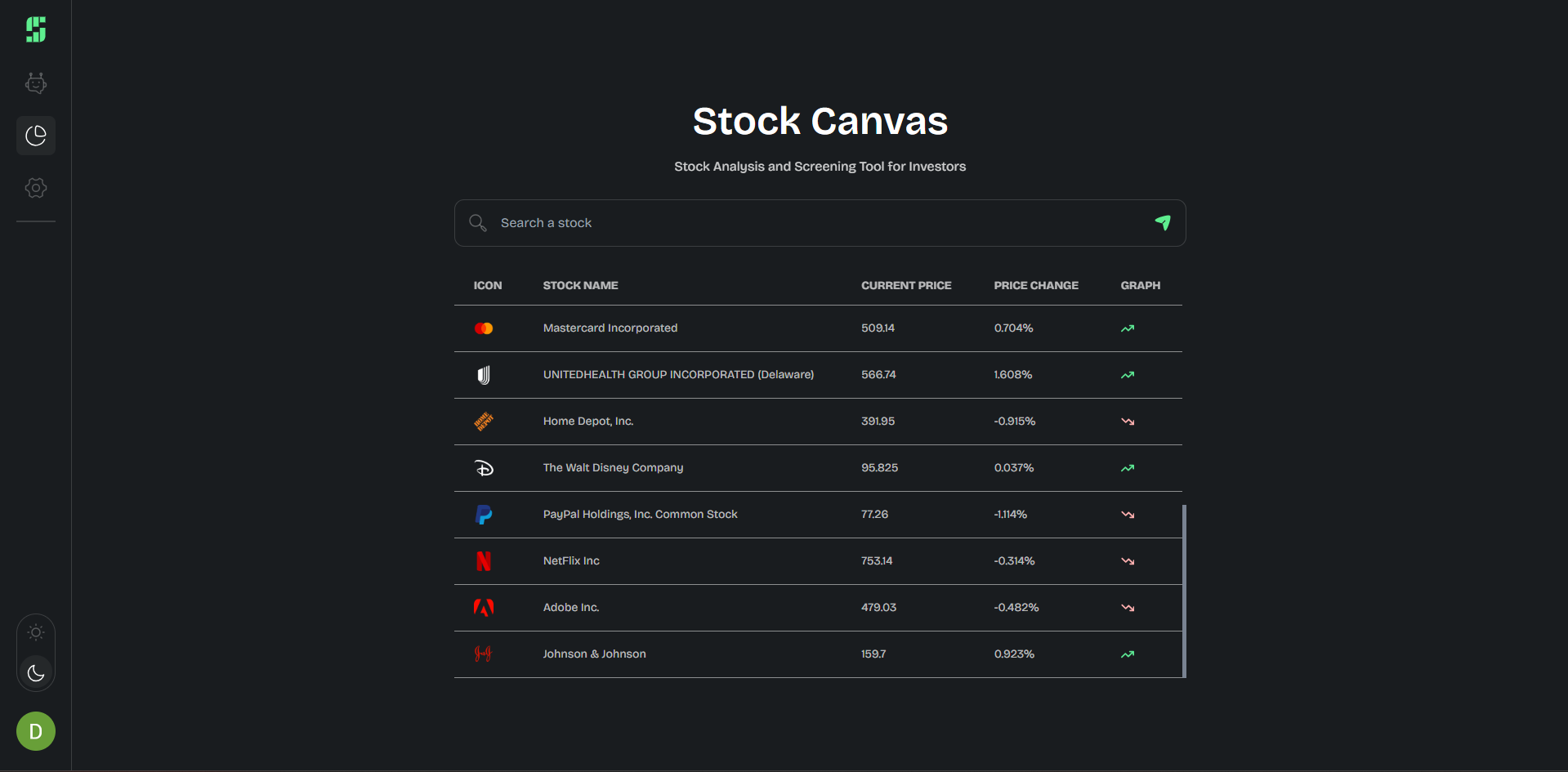Click Disney price 95.825

[879, 468]
